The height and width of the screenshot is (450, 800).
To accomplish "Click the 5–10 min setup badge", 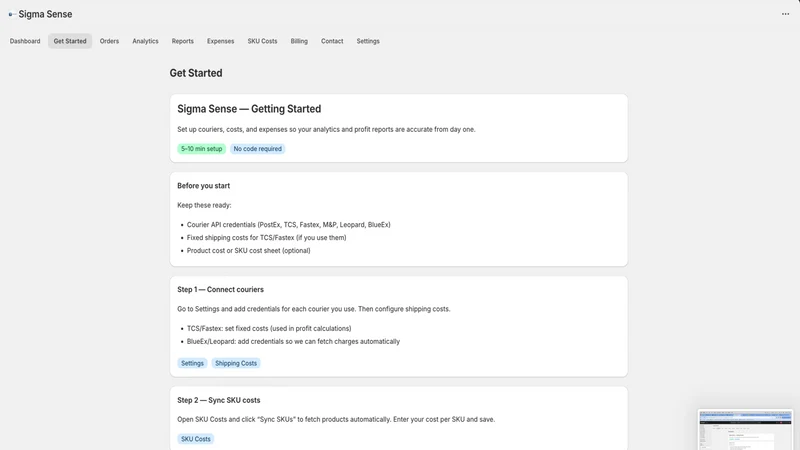I will [x=202, y=149].
